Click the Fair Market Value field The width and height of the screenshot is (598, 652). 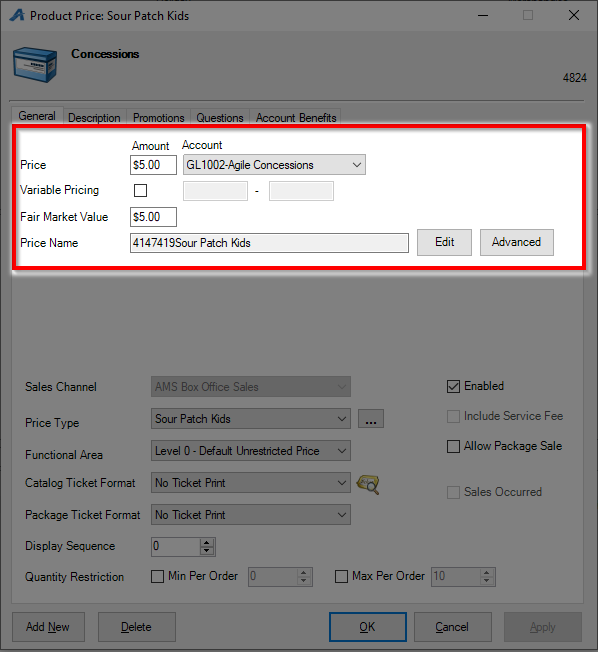click(x=153, y=217)
